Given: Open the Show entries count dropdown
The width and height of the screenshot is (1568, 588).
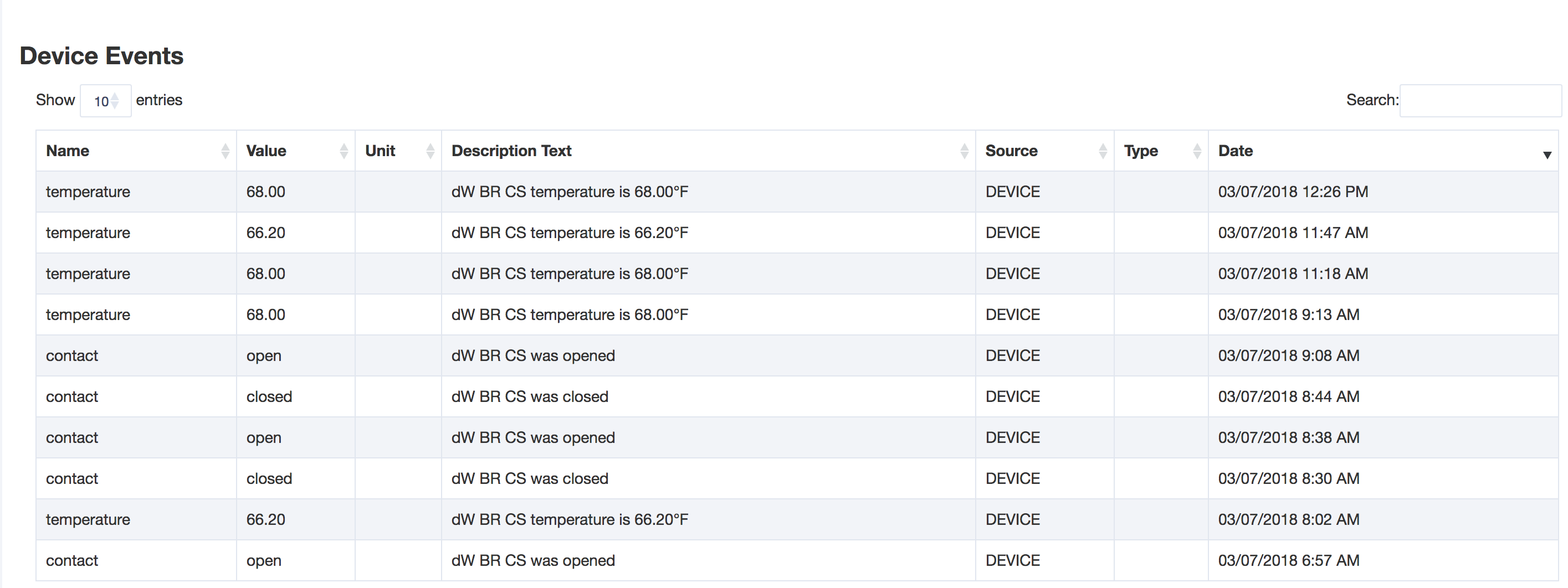Looking at the screenshot, I should 106,101.
